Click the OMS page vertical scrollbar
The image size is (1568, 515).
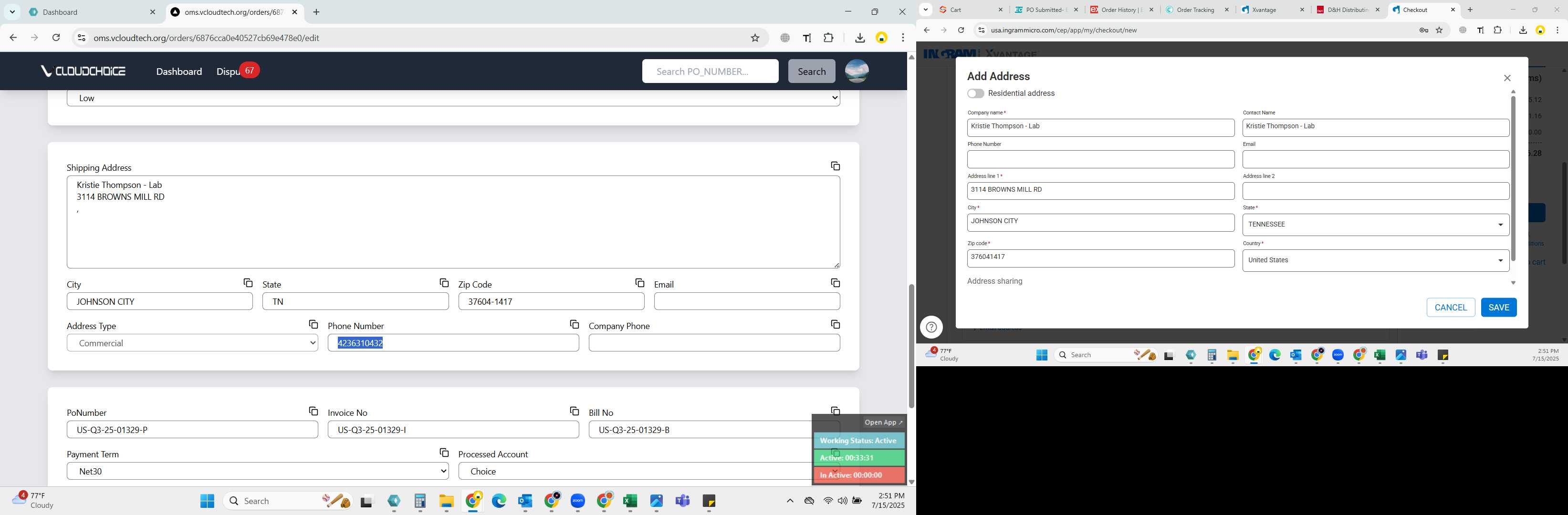910,346
